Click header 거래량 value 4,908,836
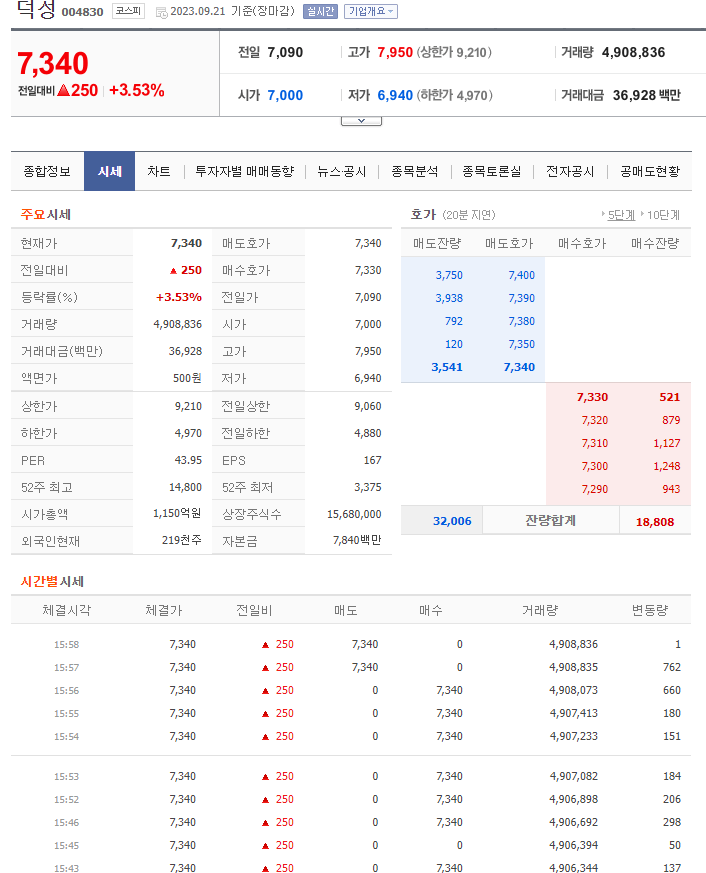This screenshot has width=706, height=873. [x=634, y=52]
